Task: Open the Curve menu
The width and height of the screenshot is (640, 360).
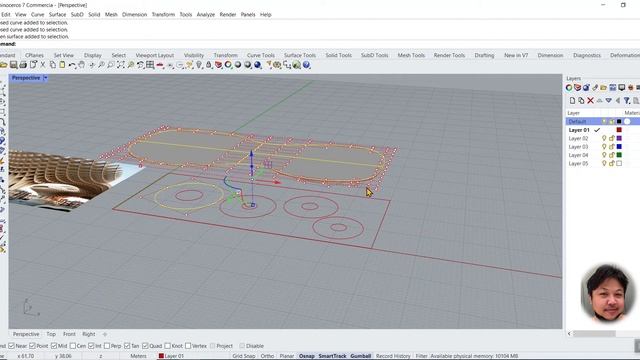Action: coord(38,14)
